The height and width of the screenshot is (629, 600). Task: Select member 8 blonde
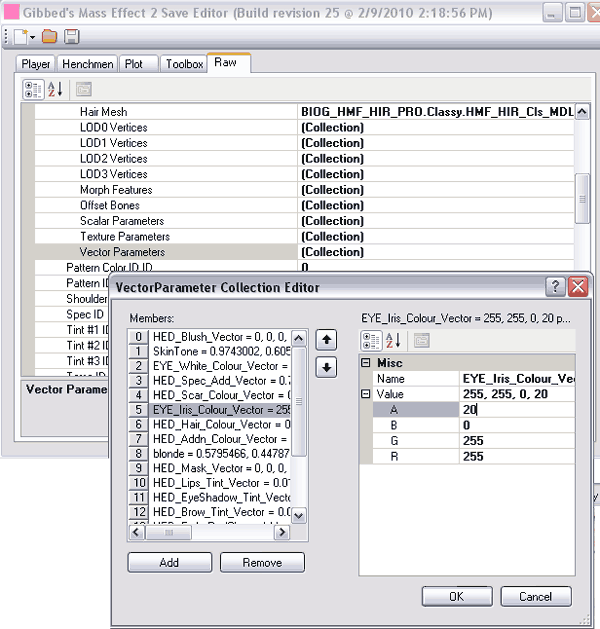(209, 454)
